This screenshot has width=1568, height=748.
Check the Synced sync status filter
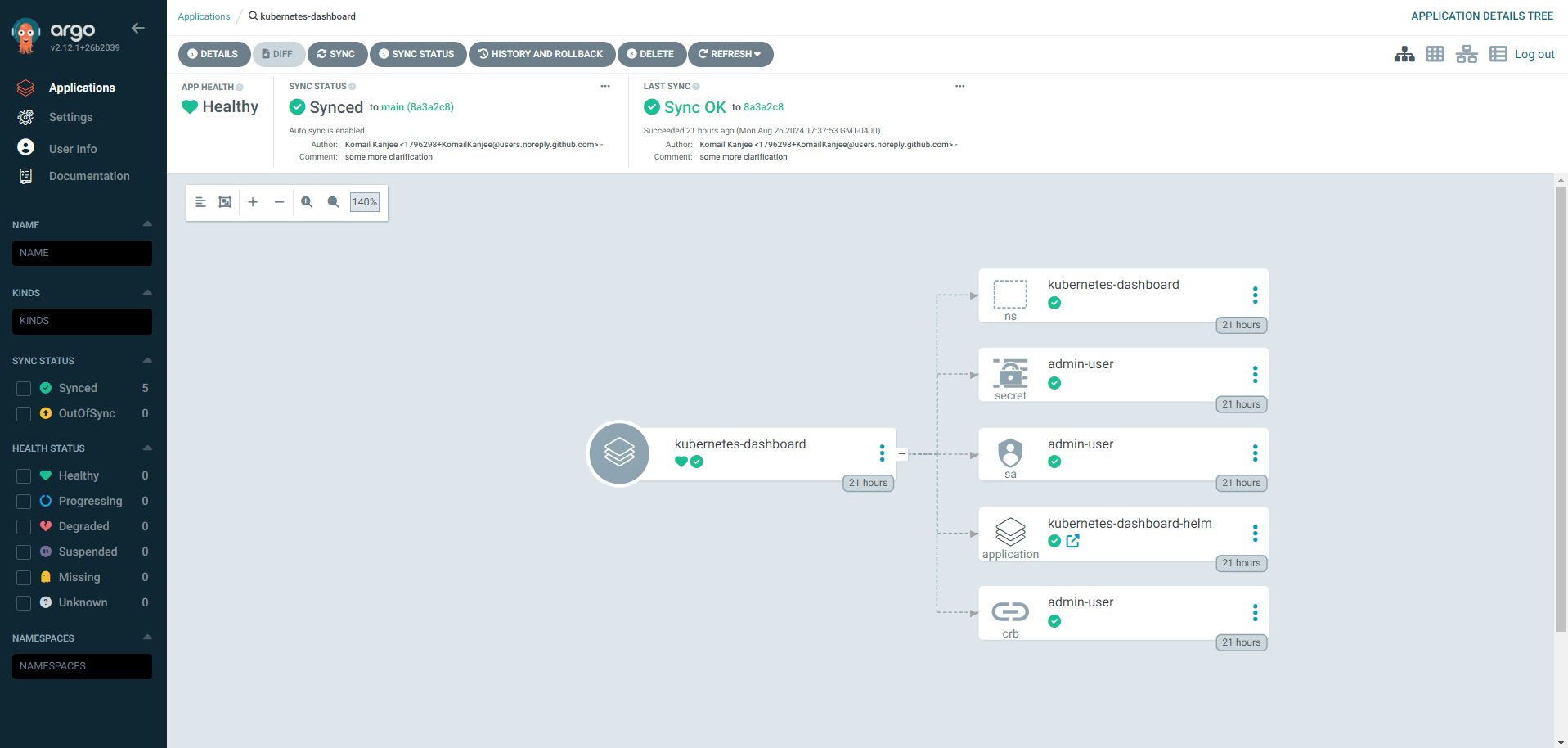[24, 389]
